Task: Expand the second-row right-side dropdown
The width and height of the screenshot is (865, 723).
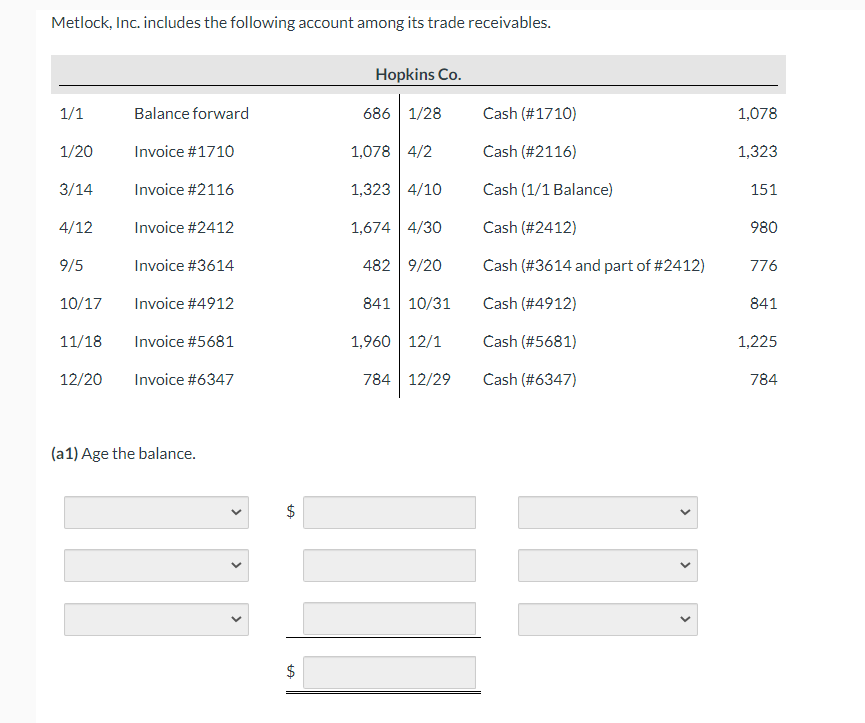Action: pos(607,565)
